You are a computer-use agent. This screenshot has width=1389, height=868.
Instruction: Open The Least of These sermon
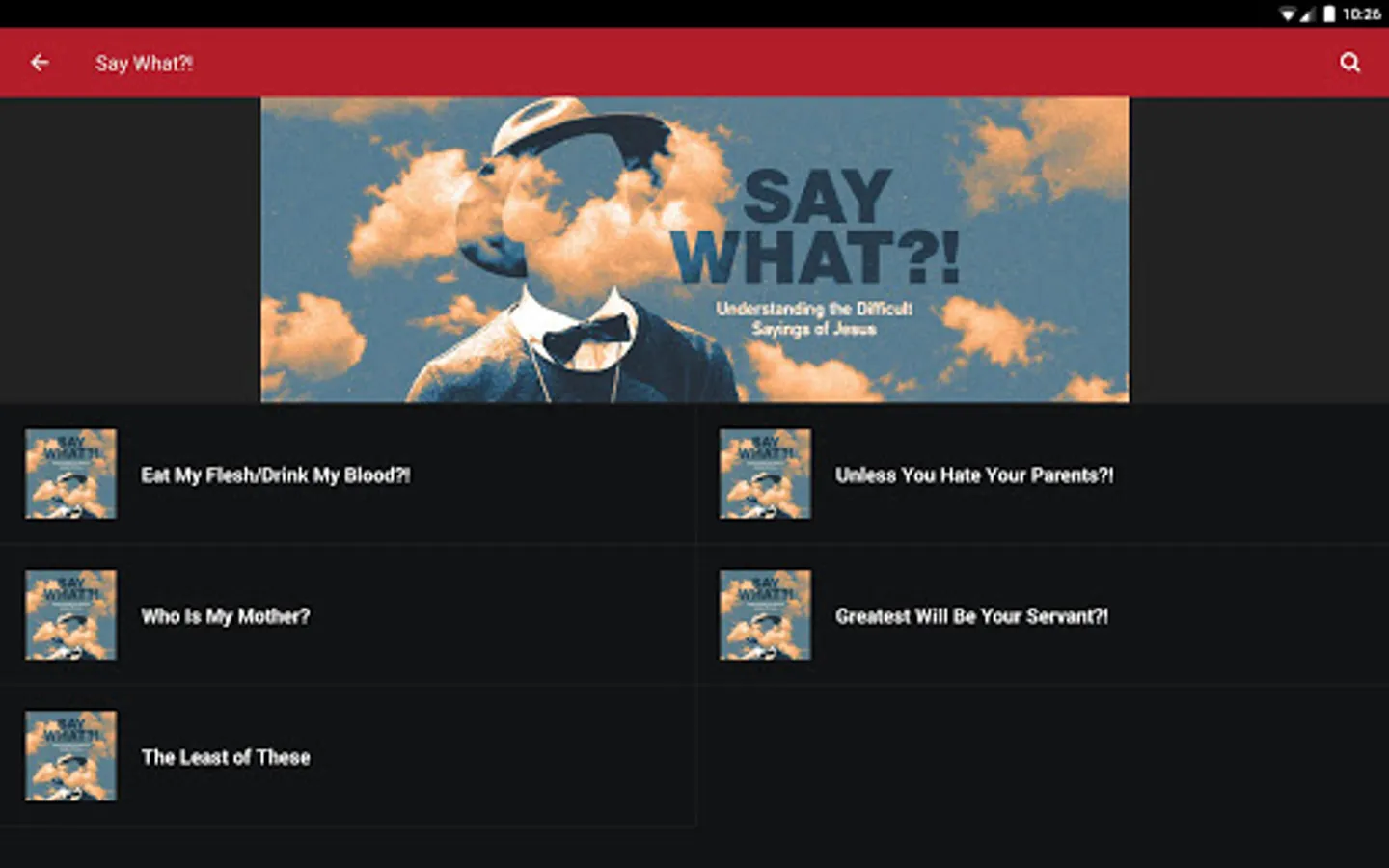(347, 756)
